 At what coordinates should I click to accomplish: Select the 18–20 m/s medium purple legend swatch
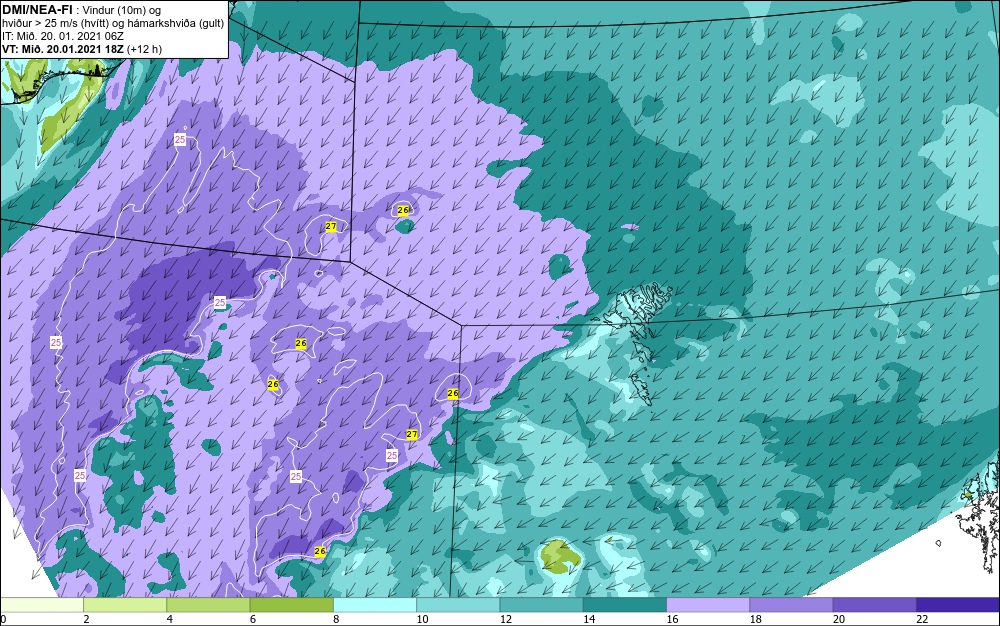(x=791, y=604)
